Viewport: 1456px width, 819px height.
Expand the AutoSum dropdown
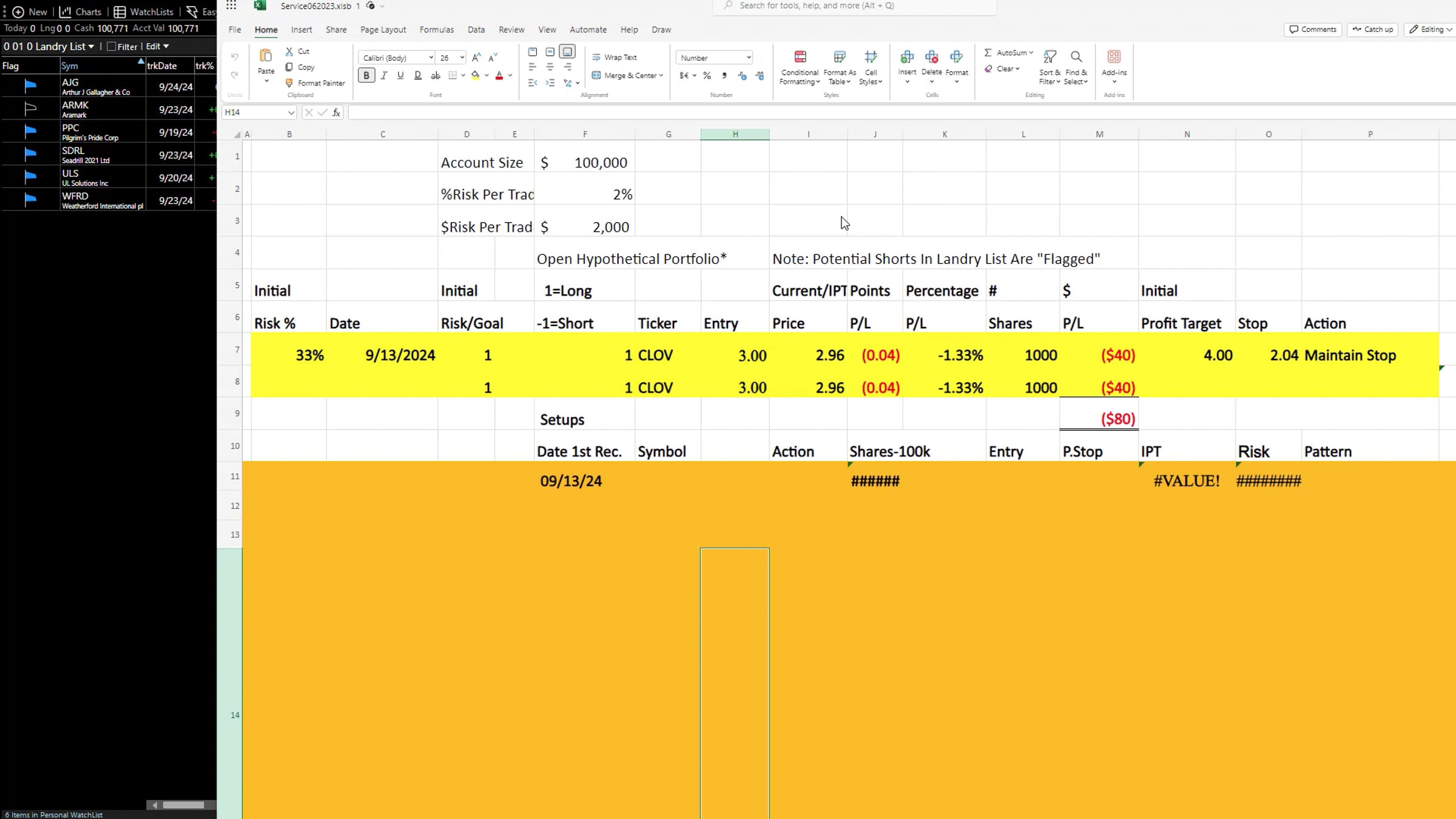pyautogui.click(x=1031, y=53)
